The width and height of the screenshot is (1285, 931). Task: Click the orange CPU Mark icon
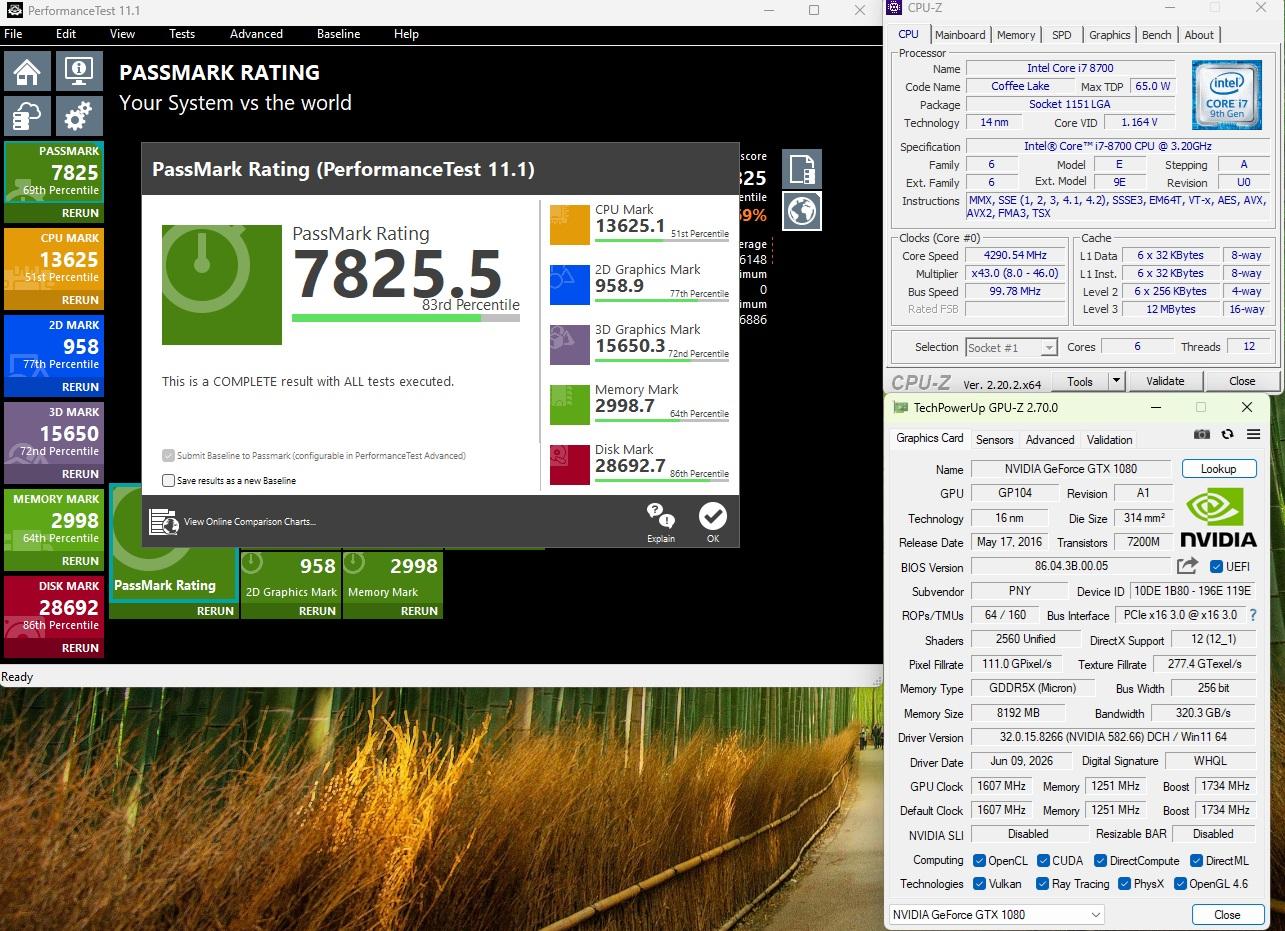(570, 224)
